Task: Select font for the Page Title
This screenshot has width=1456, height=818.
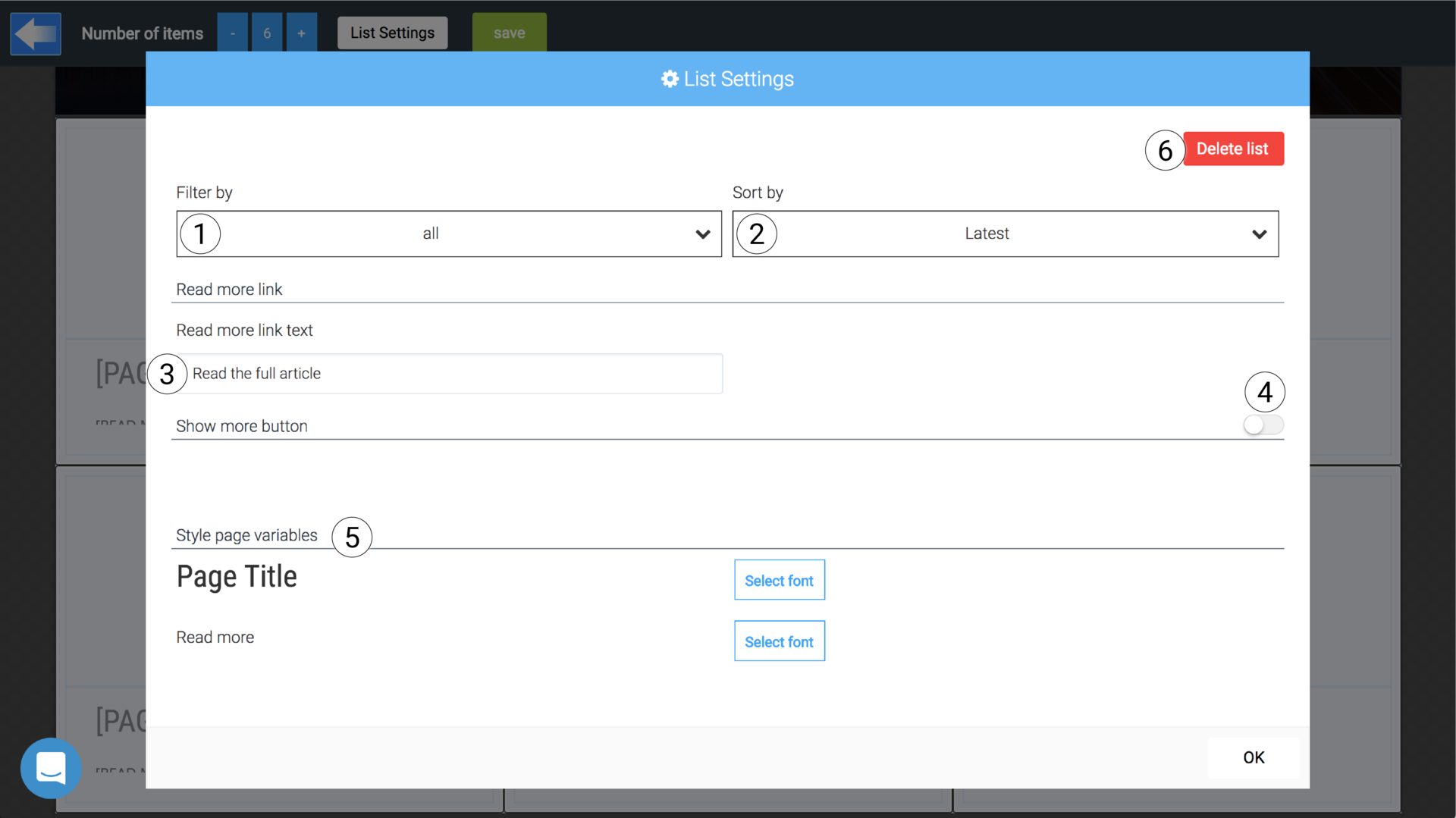Action: click(x=779, y=580)
